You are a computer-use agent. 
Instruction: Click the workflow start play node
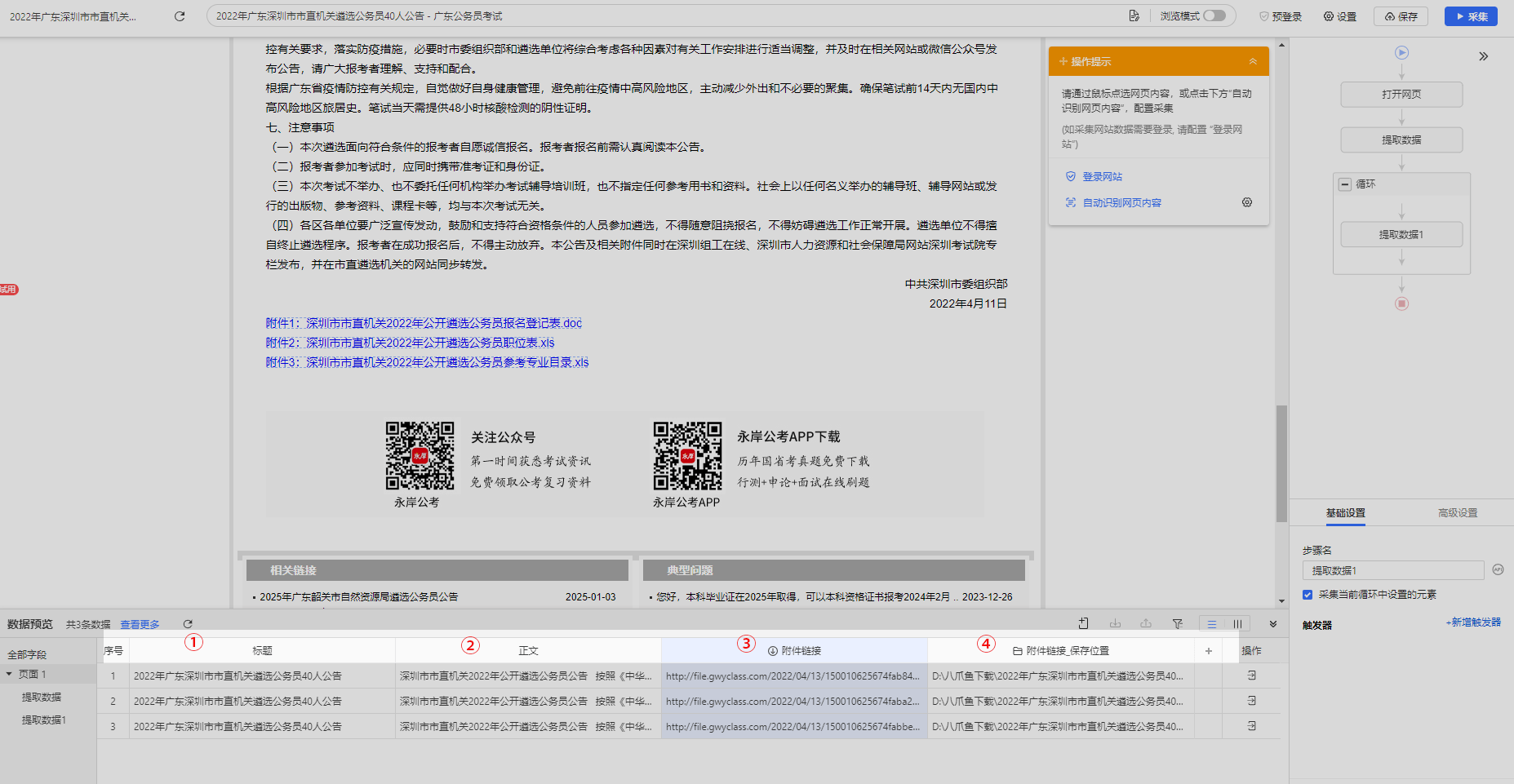tap(1401, 52)
